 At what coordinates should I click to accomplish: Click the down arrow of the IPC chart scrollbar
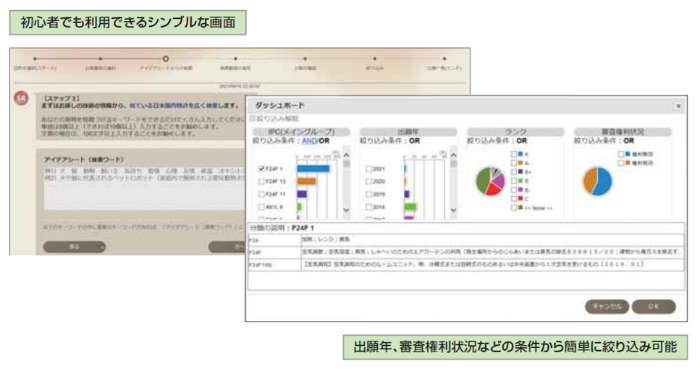click(346, 210)
